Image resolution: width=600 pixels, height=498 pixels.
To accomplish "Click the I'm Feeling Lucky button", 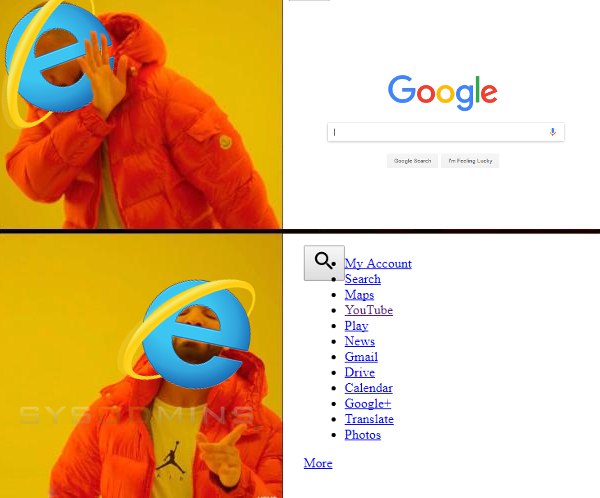I will 470,161.
